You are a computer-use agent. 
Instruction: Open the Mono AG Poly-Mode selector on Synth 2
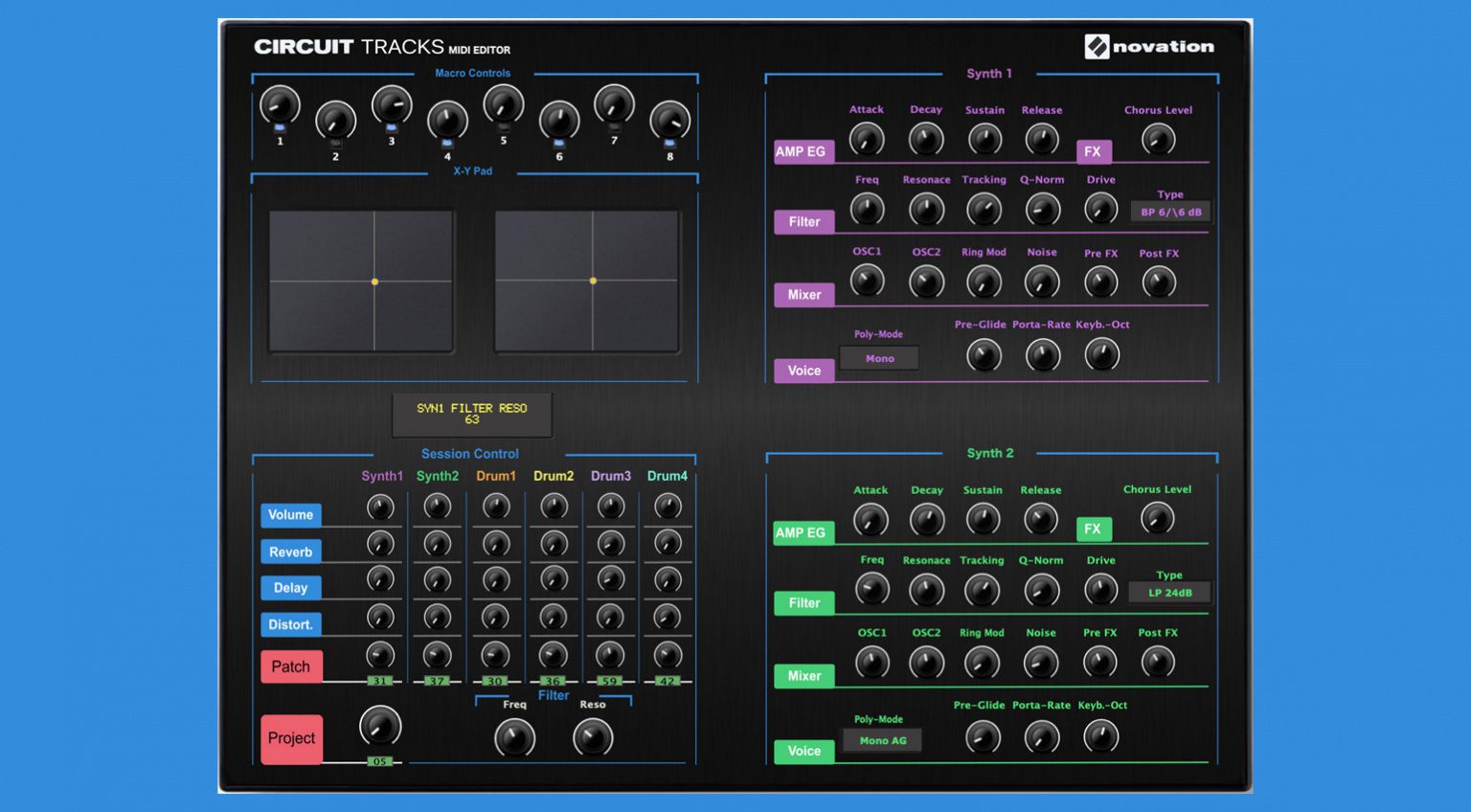click(x=881, y=739)
